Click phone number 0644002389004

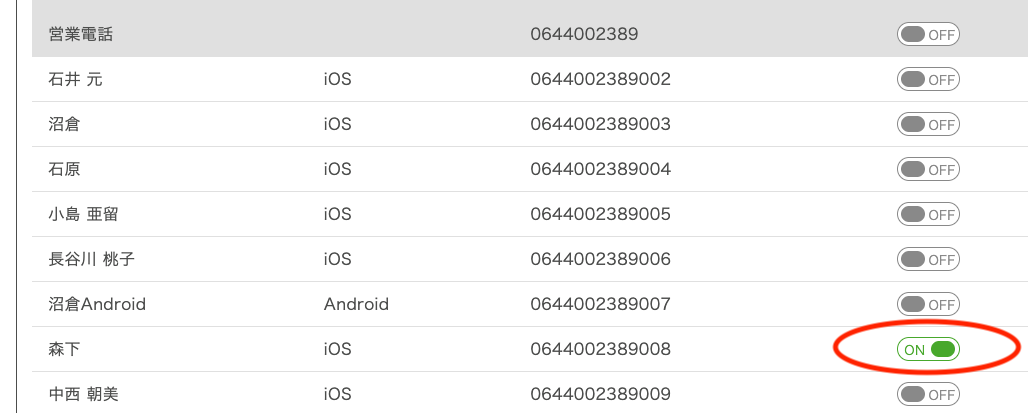pyautogui.click(x=600, y=170)
